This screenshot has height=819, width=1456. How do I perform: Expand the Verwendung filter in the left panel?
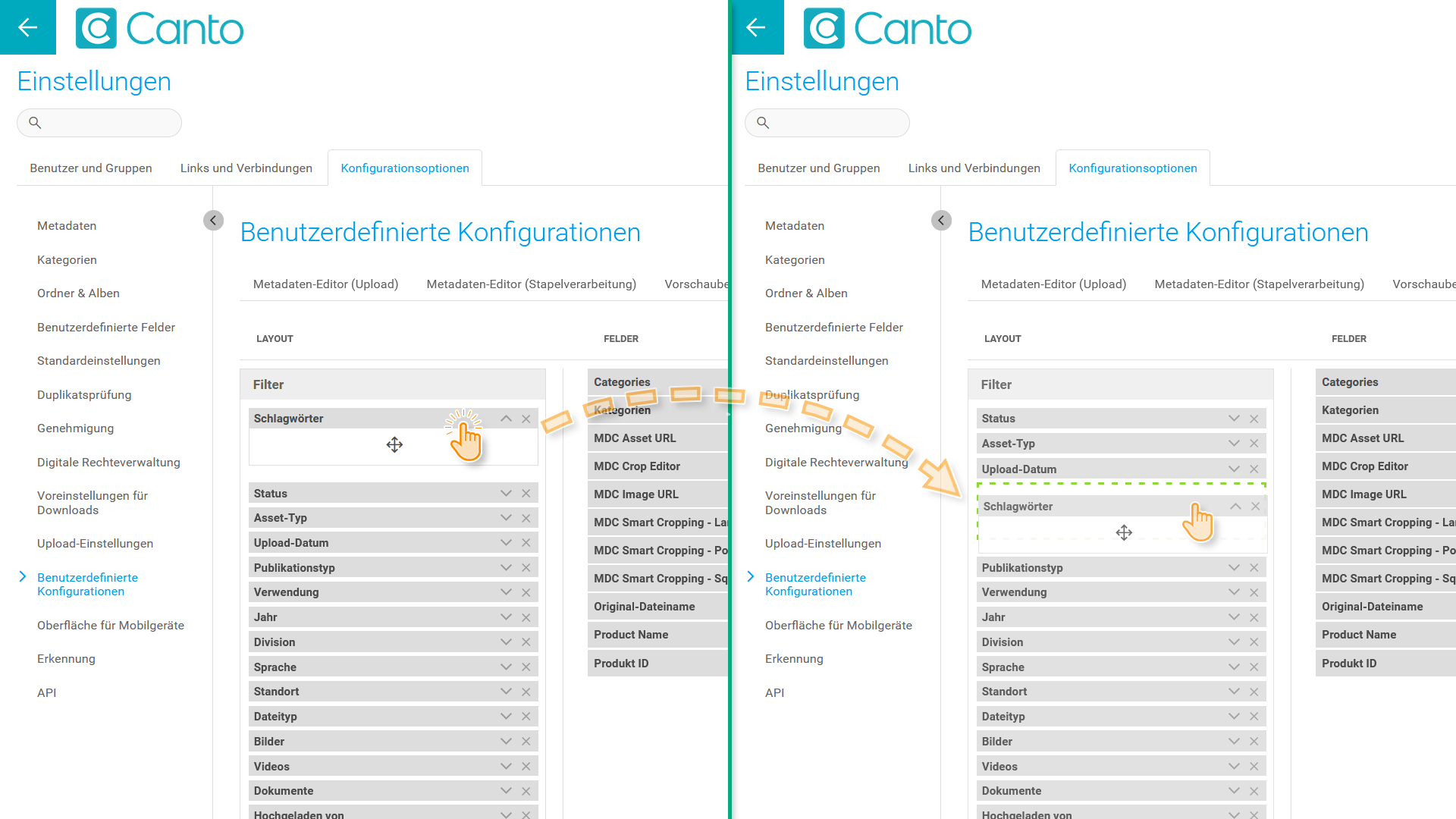[506, 592]
